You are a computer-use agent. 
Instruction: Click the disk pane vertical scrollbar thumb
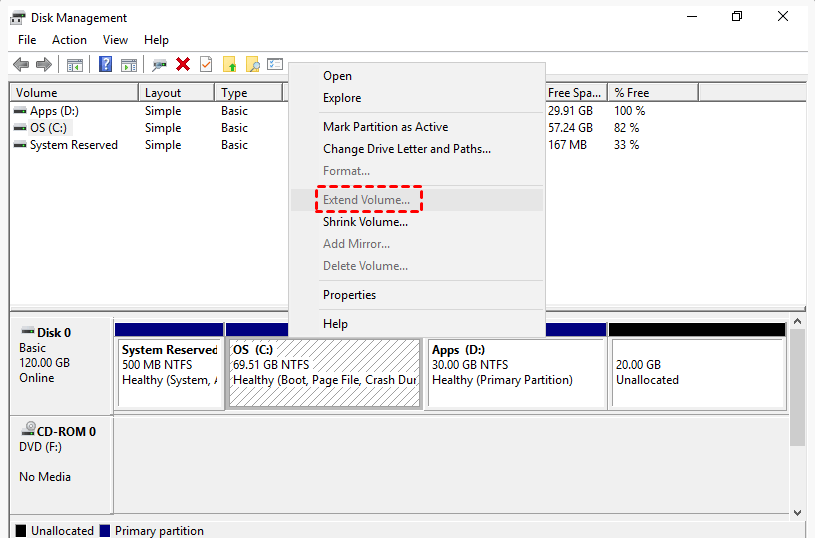click(797, 388)
